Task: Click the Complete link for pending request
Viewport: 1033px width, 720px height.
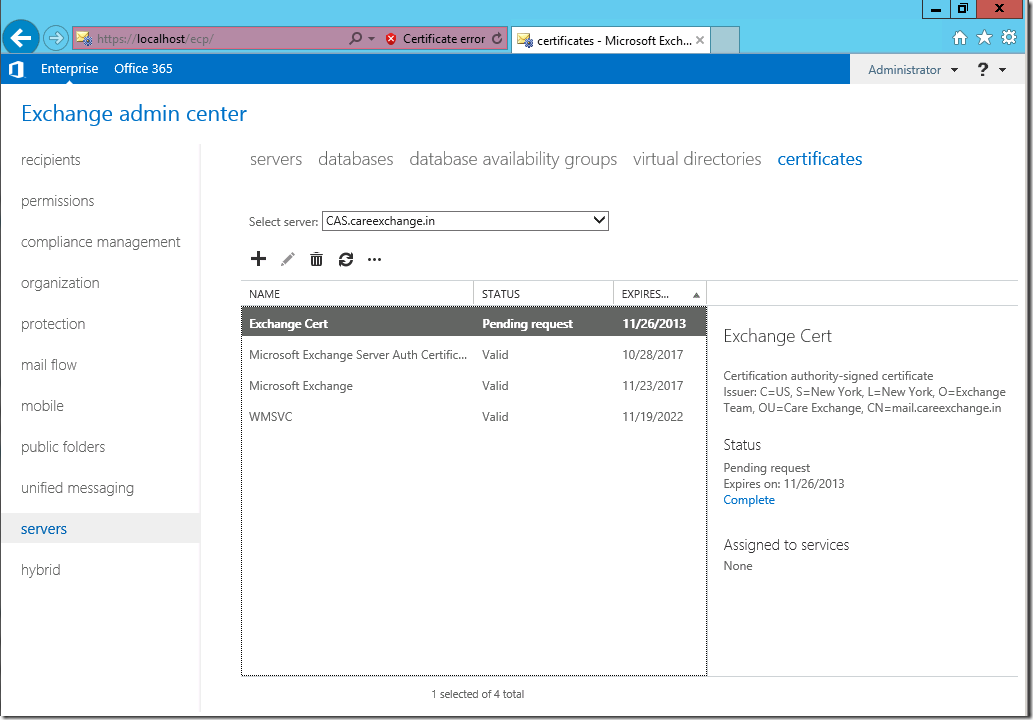Action: click(x=748, y=500)
